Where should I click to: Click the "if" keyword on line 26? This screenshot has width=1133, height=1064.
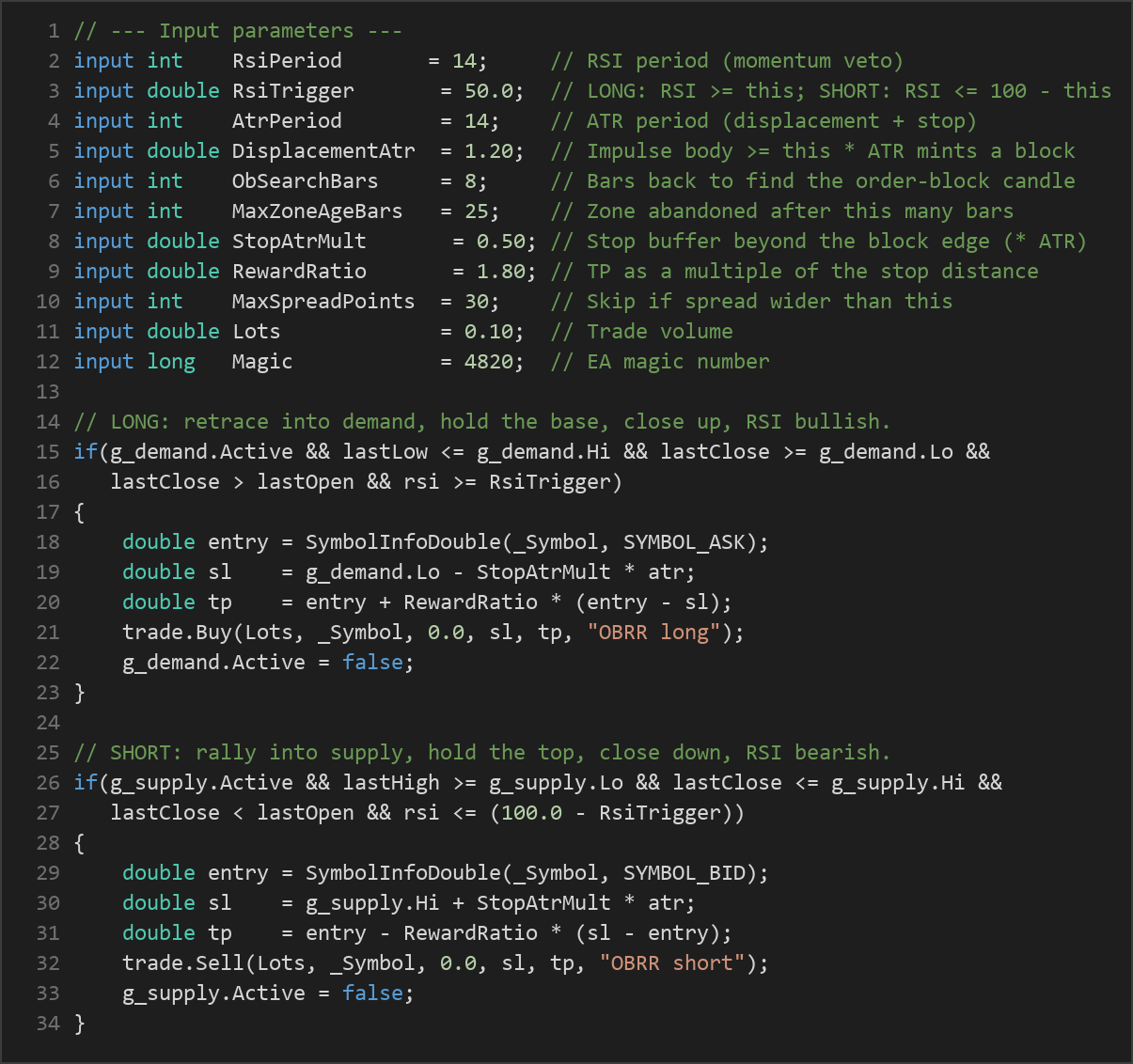[x=86, y=783]
